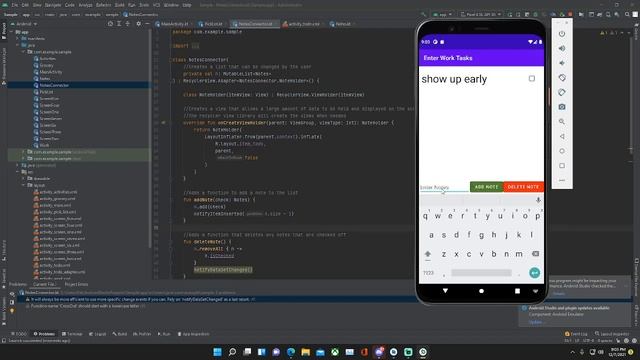Tap the phone's back navigation triangle
640x360 pixels.
click(445, 291)
